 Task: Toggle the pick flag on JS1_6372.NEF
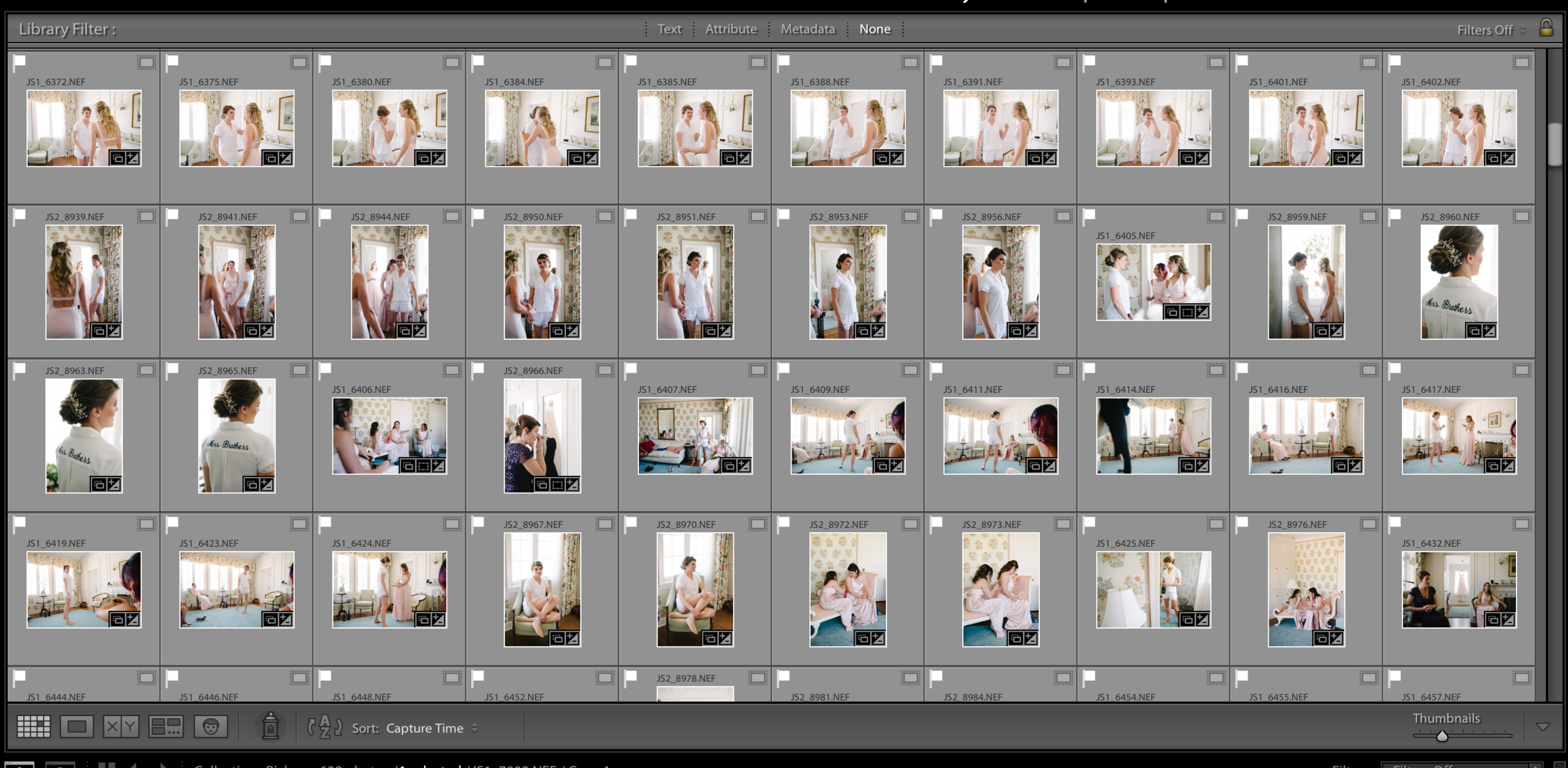pos(19,61)
